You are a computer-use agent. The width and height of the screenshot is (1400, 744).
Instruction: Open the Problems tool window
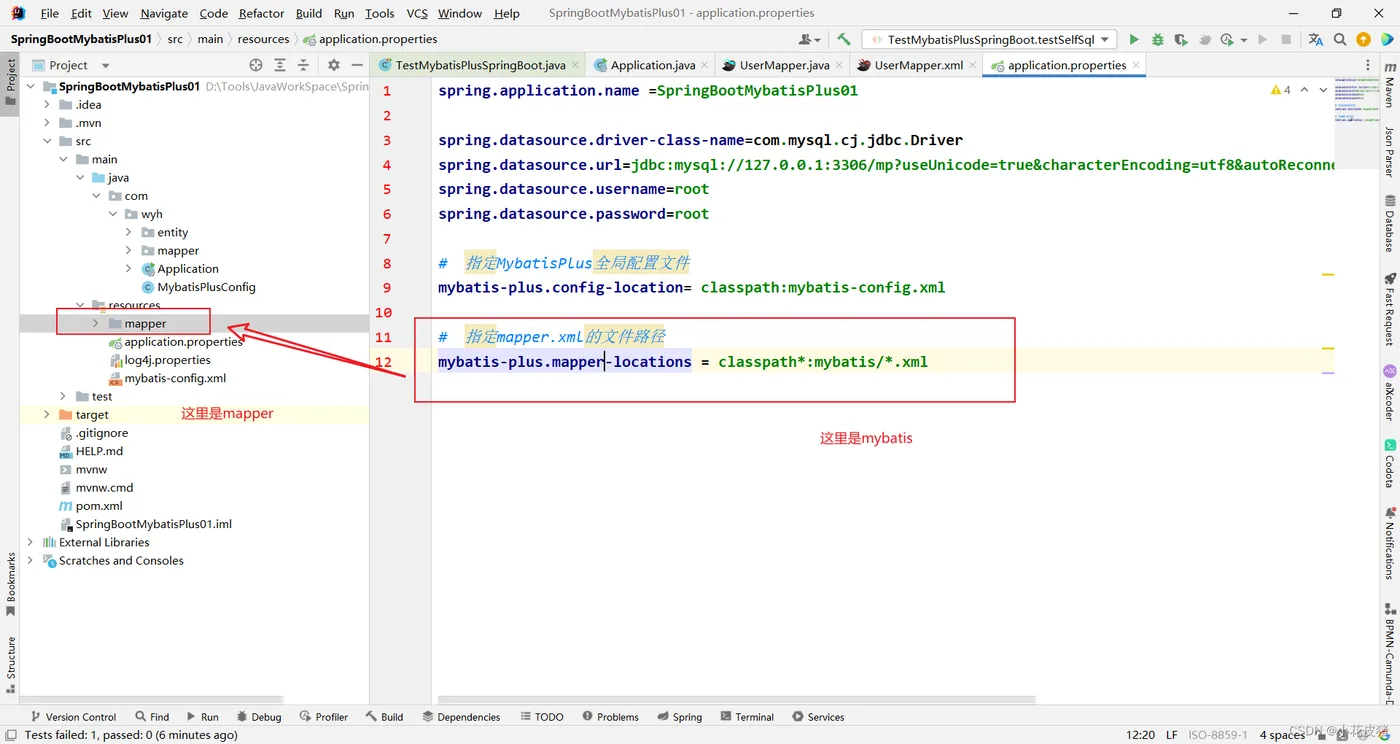click(610, 717)
